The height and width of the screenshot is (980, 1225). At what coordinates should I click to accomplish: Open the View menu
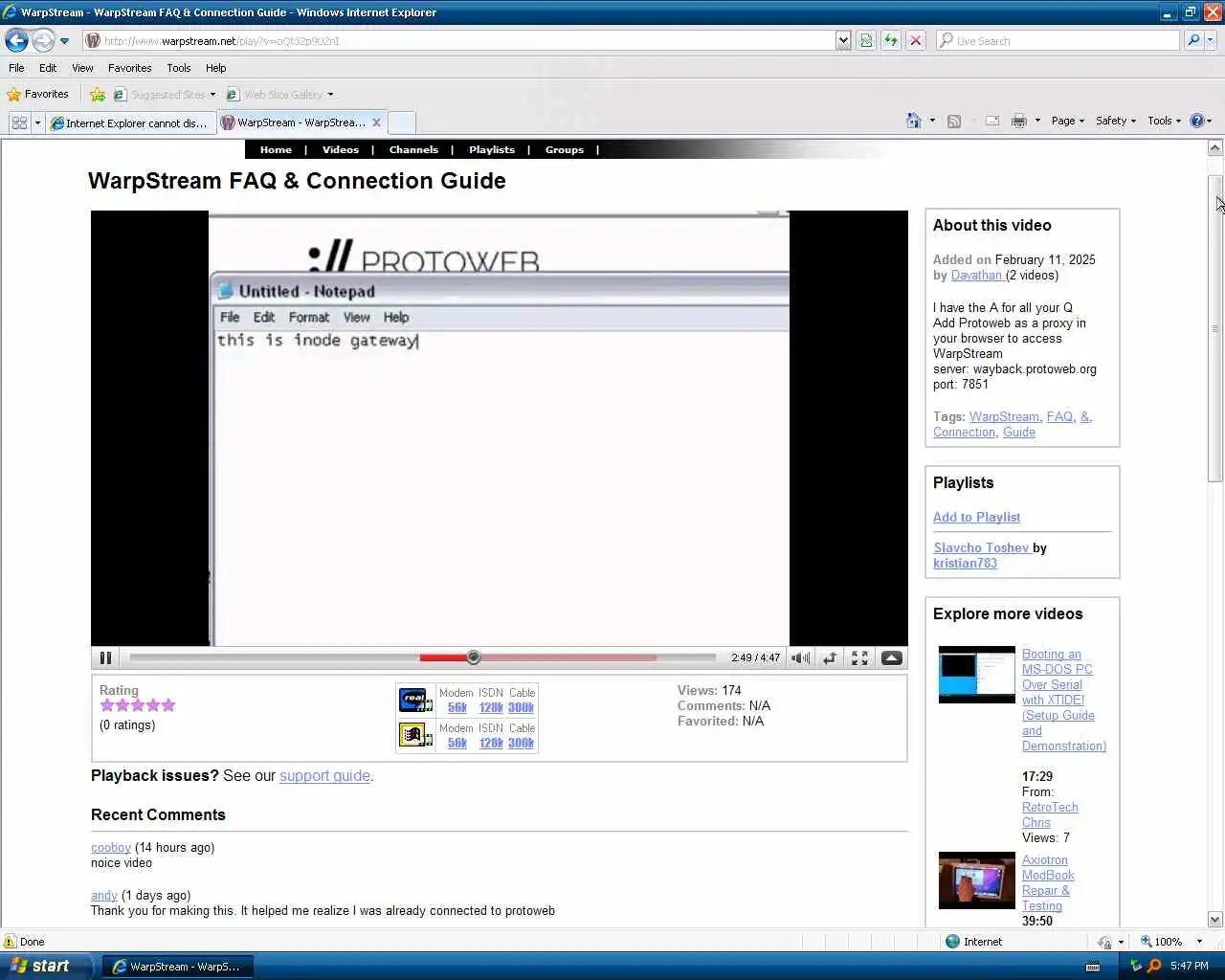coord(82,68)
